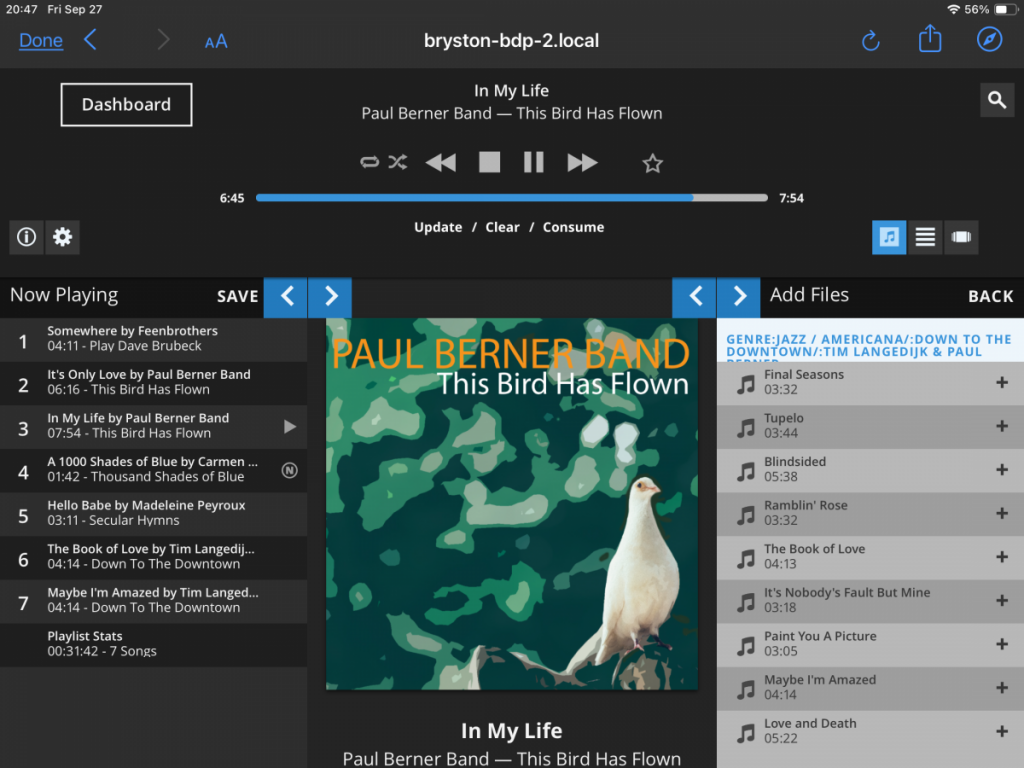The image size is (1024, 768).
Task: Open the Dashboard
Action: pos(126,104)
